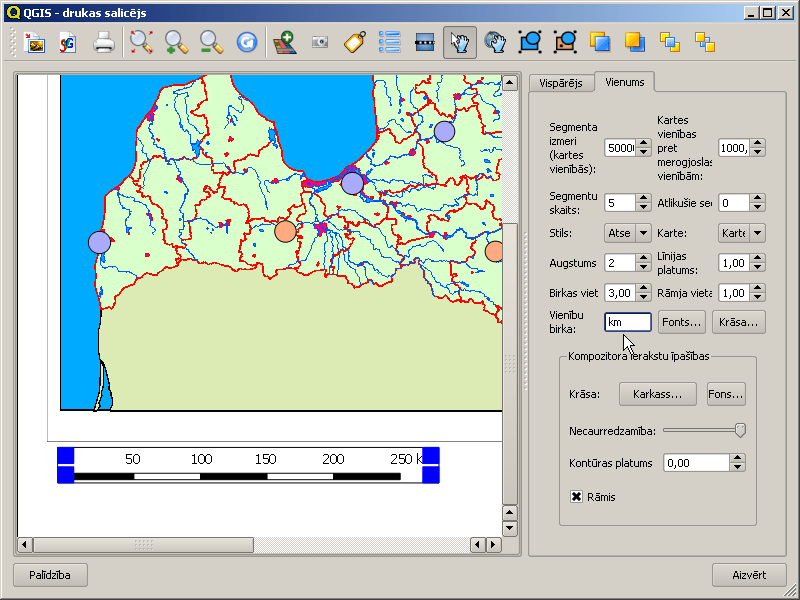
Task: Increase Rāmja vieta with up arrow
Action: 758,288
